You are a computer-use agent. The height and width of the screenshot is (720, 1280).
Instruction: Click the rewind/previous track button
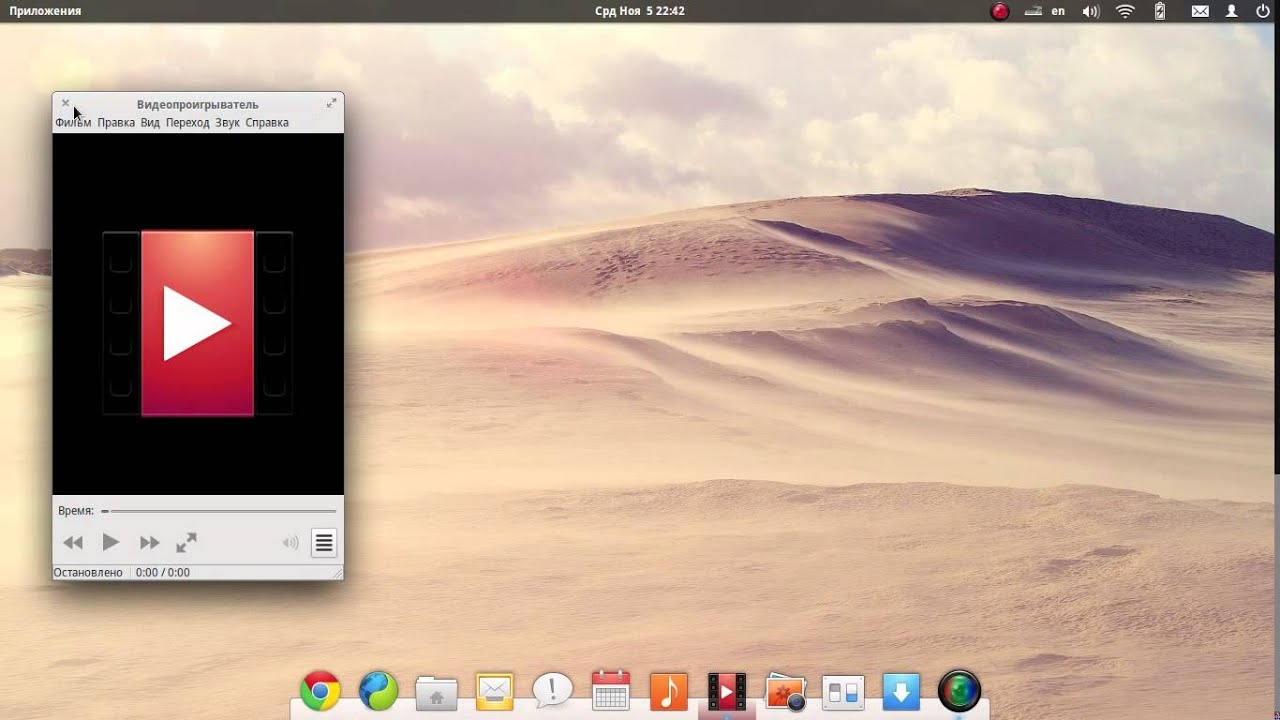[x=73, y=543]
